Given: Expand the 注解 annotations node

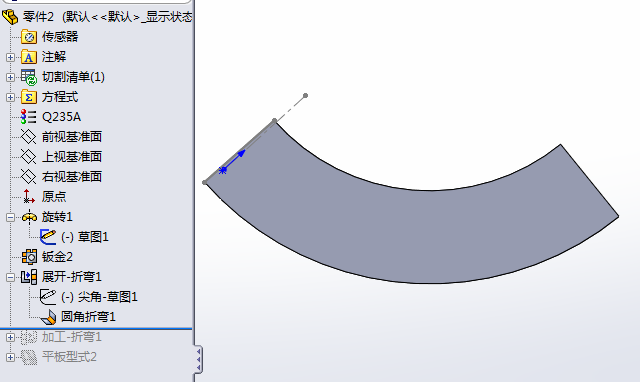Looking at the screenshot, I should pos(11,57).
